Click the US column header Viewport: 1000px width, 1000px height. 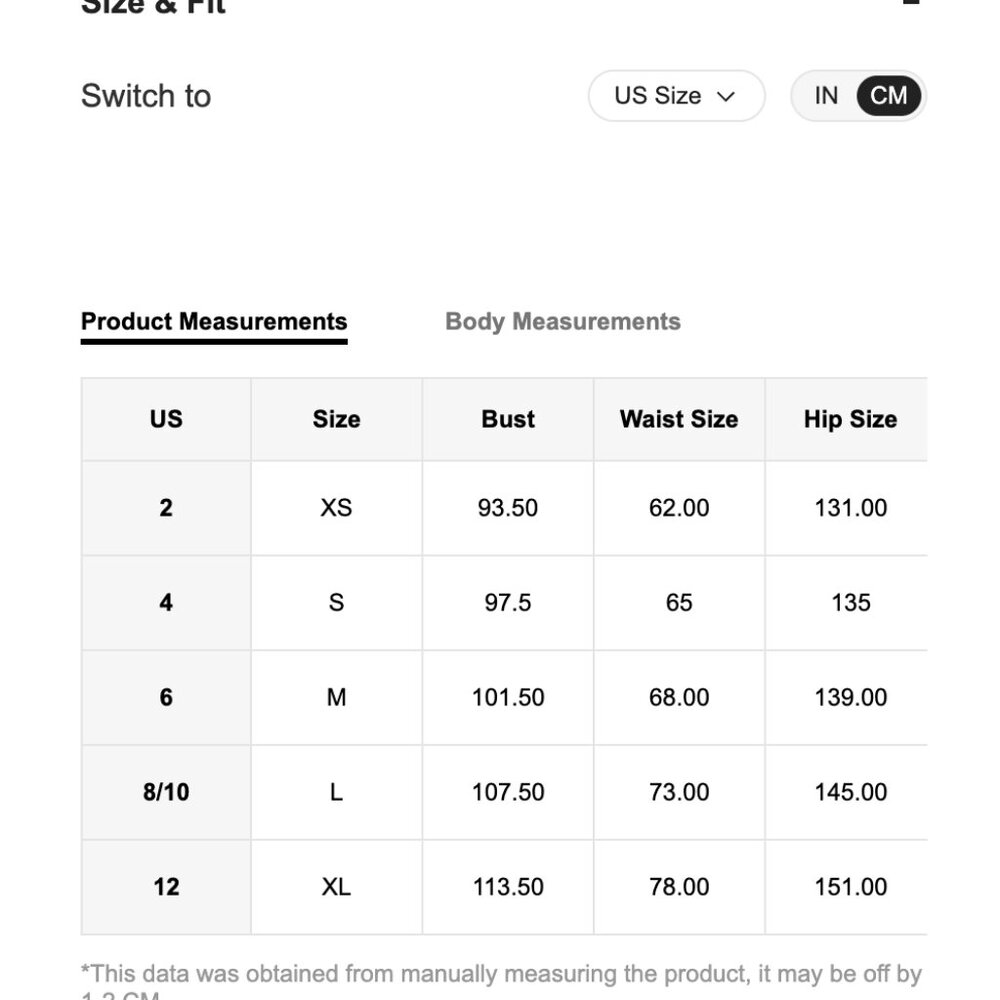[166, 419]
